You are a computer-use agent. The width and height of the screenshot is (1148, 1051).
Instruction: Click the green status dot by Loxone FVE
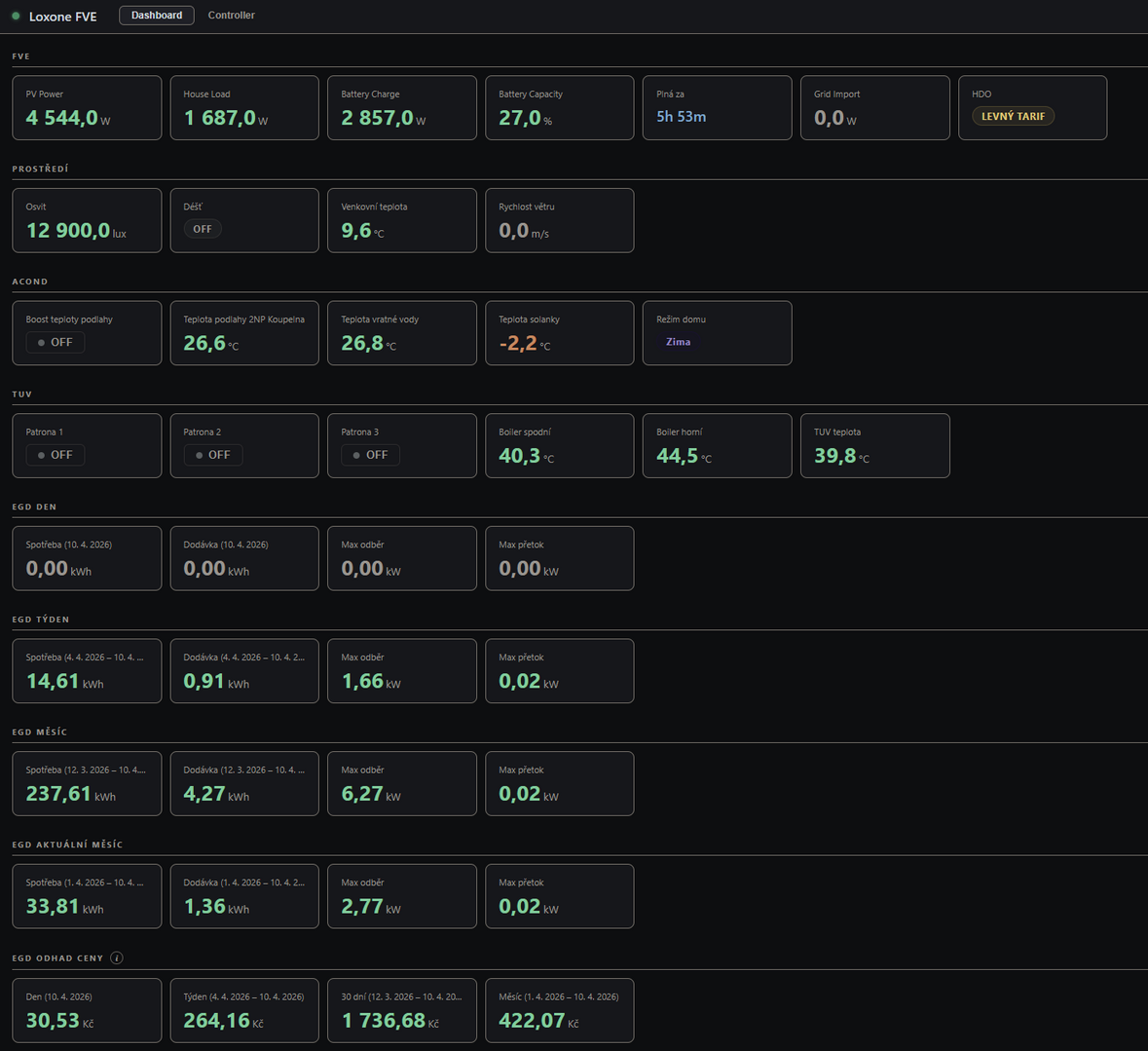coord(16,16)
